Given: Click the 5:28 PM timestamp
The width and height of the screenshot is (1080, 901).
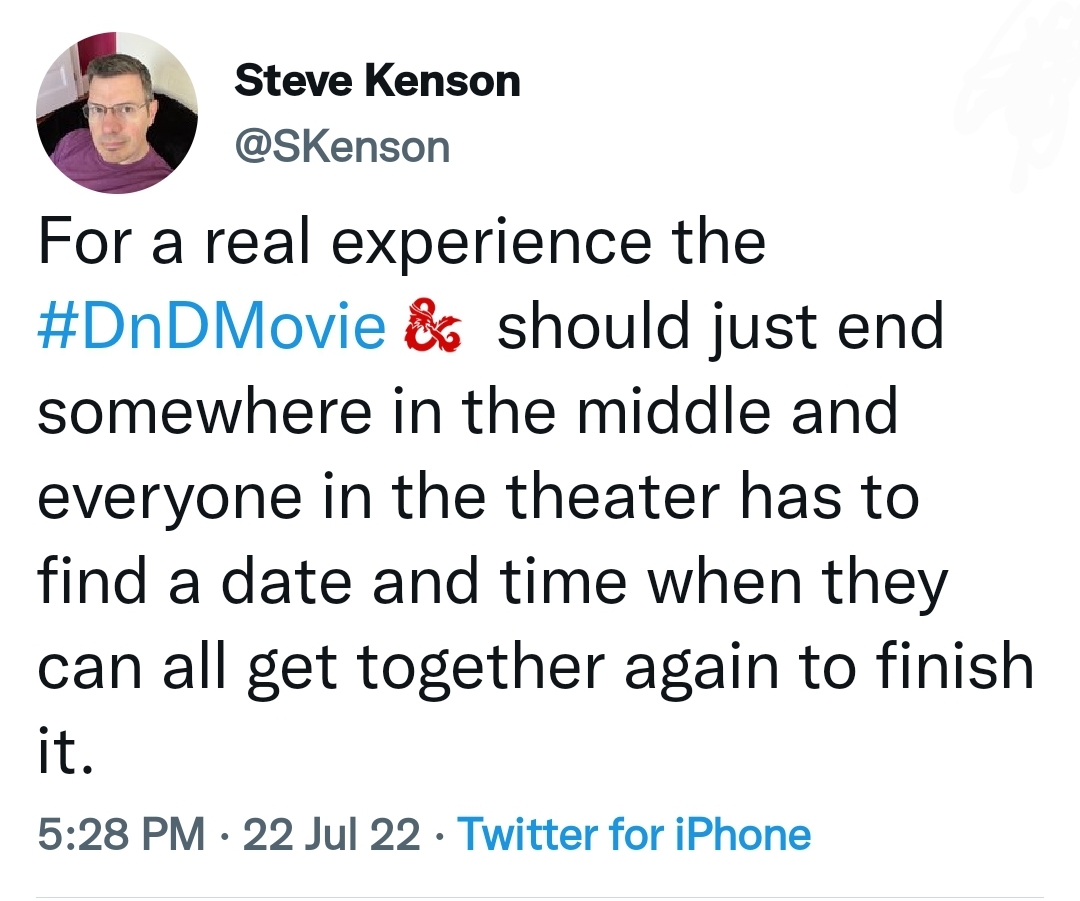Looking at the screenshot, I should tap(120, 833).
